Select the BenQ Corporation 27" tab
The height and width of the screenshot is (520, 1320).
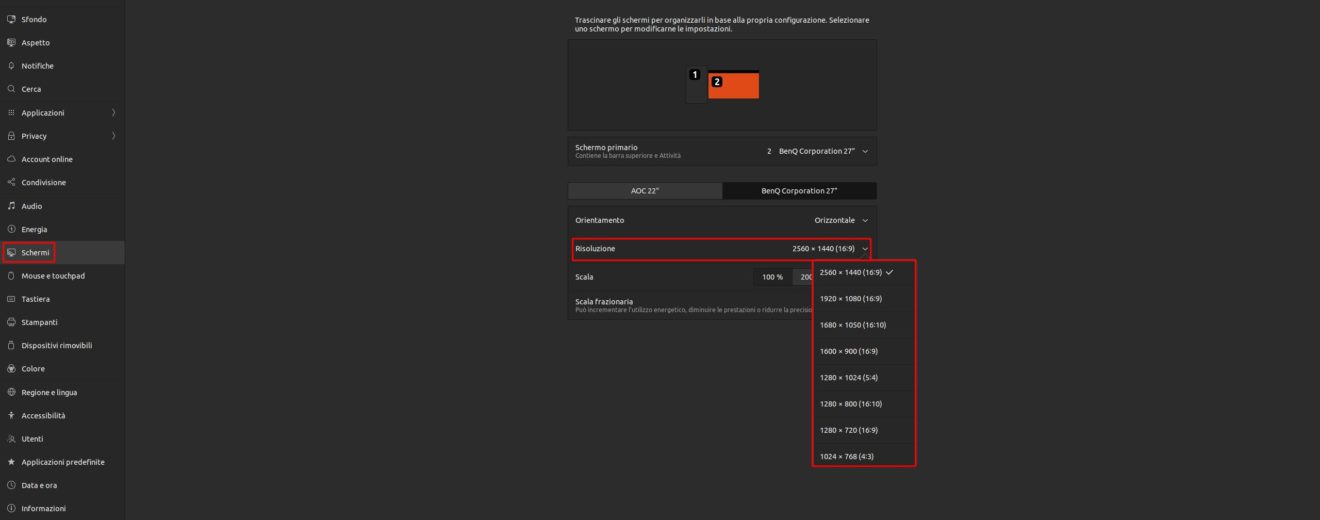[x=799, y=190]
